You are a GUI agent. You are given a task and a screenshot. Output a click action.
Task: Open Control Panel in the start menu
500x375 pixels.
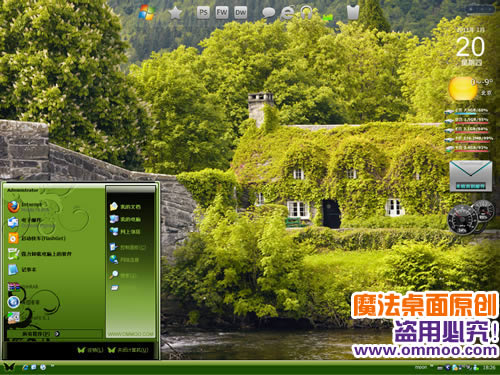pos(128,247)
